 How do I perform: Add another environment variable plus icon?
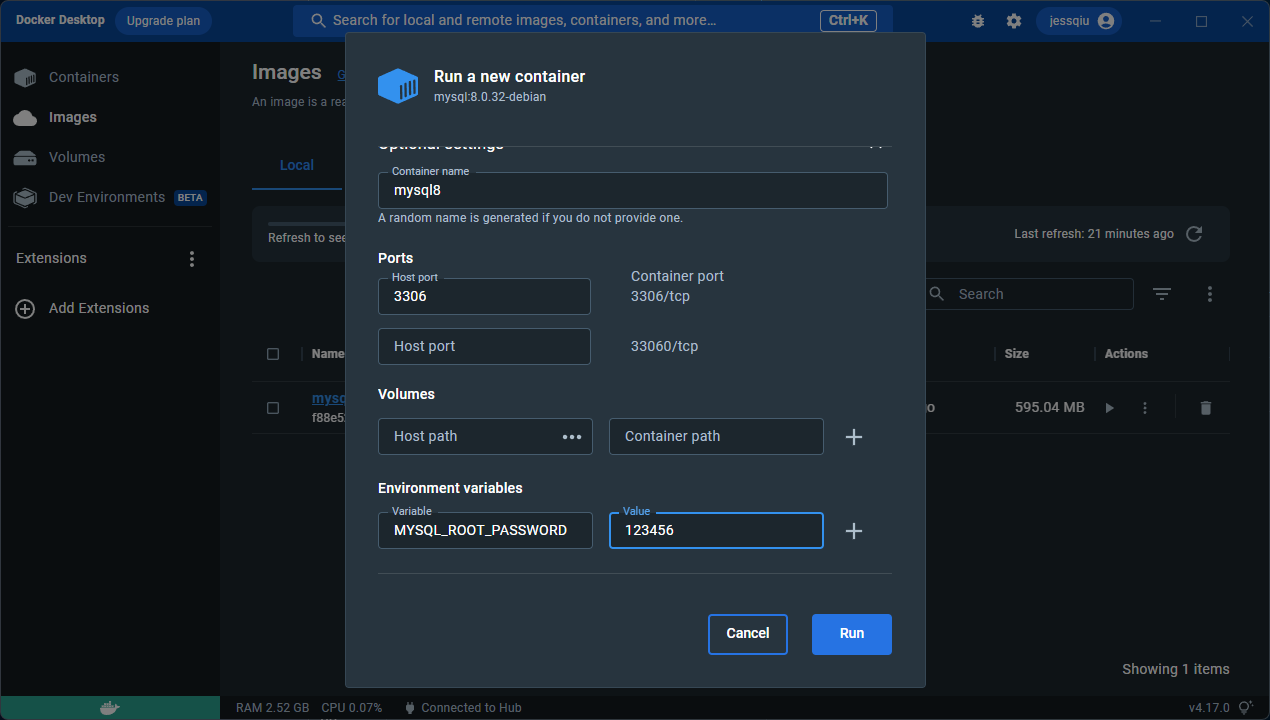pos(854,531)
